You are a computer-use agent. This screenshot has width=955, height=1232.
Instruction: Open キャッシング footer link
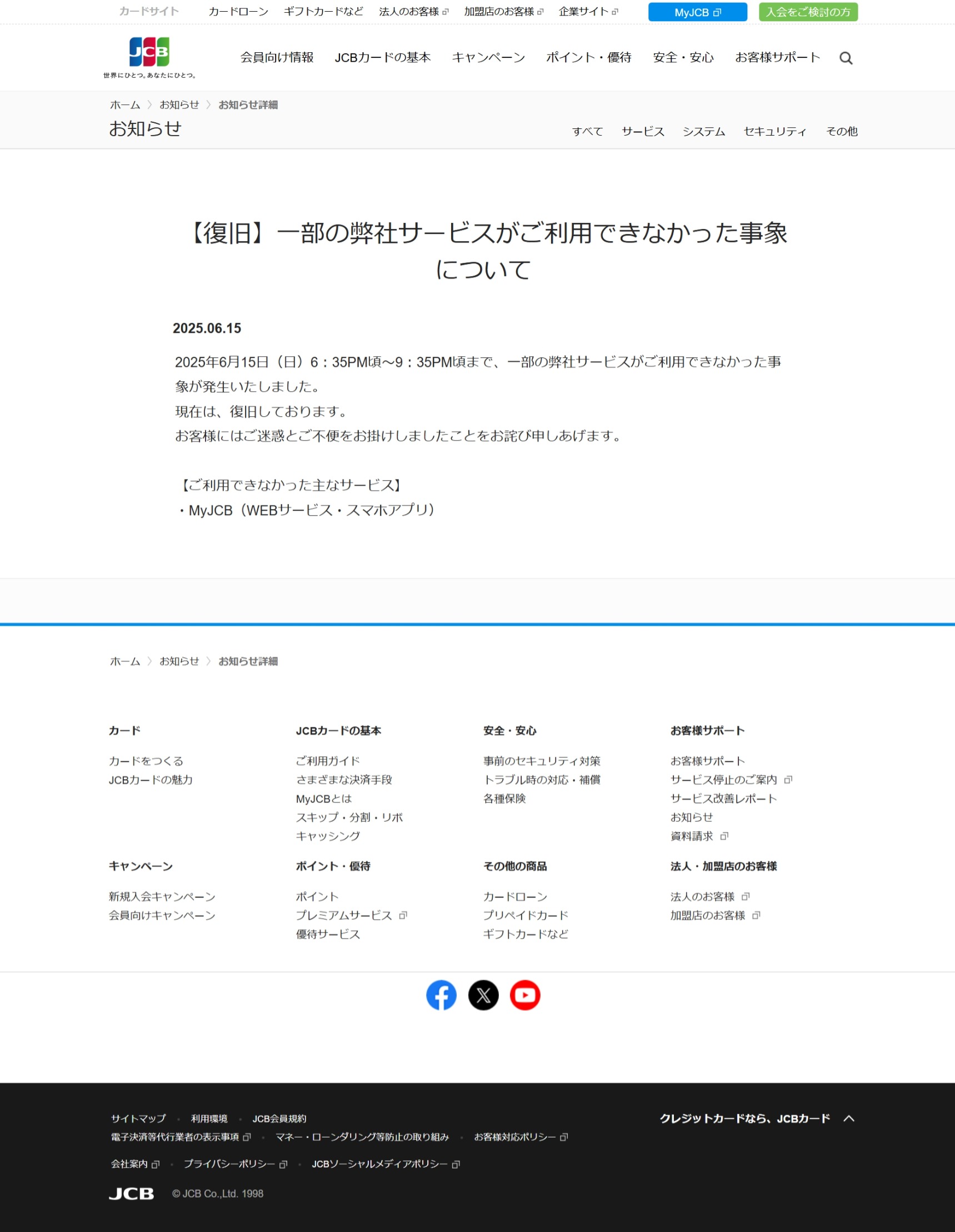[x=328, y=836]
